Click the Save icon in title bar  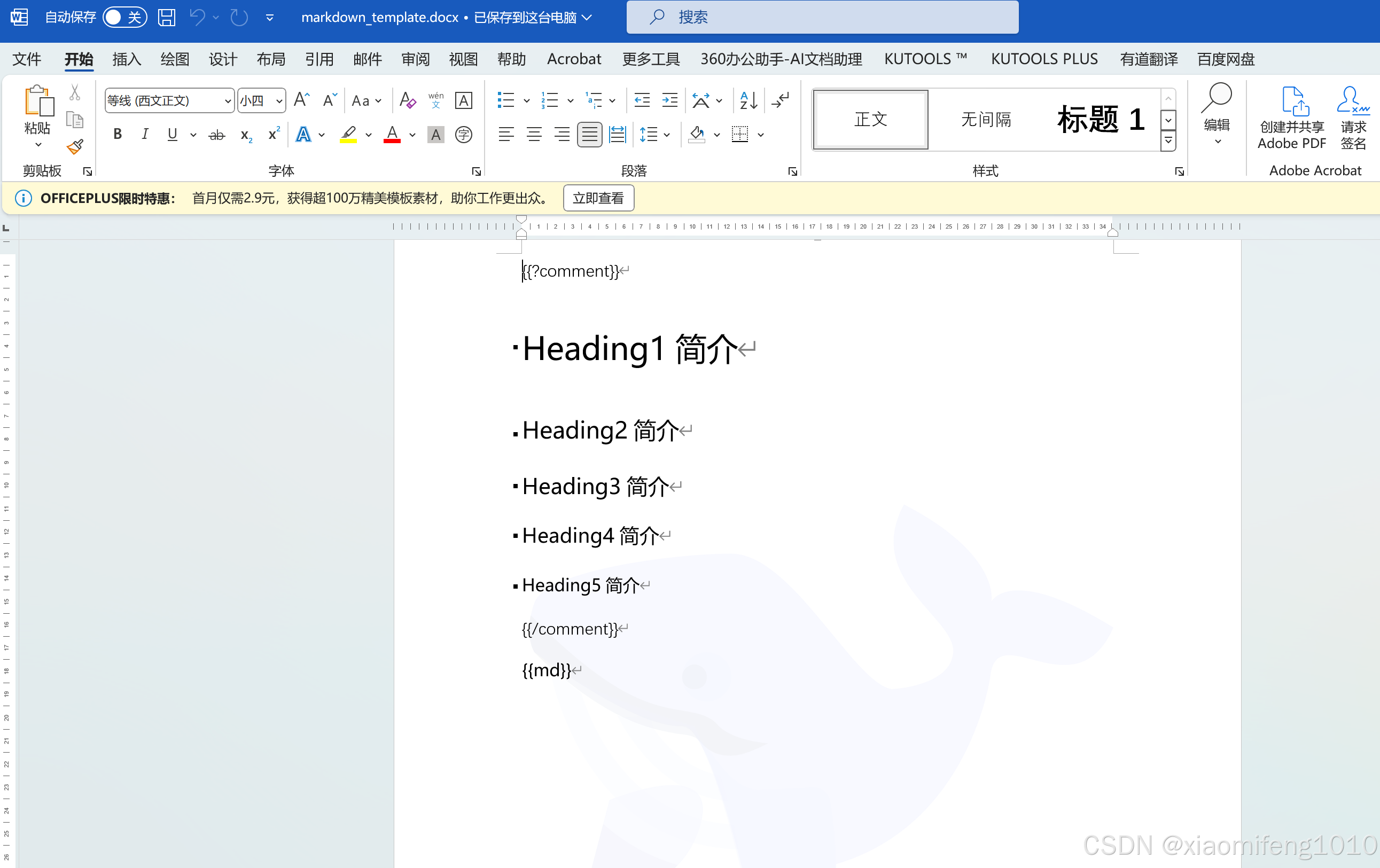tap(166, 17)
